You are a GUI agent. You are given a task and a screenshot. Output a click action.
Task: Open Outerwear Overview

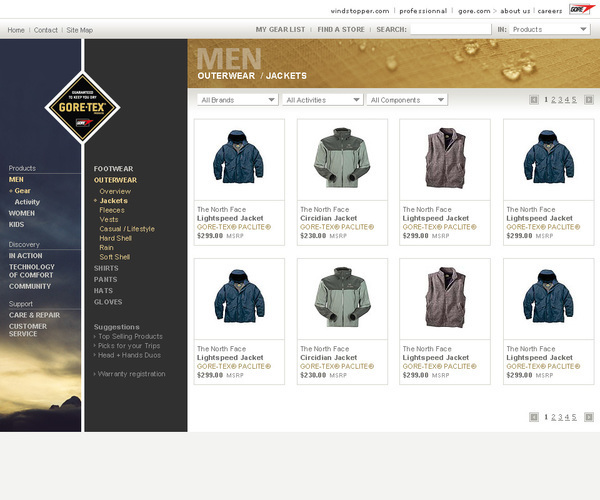pyautogui.click(x=115, y=191)
